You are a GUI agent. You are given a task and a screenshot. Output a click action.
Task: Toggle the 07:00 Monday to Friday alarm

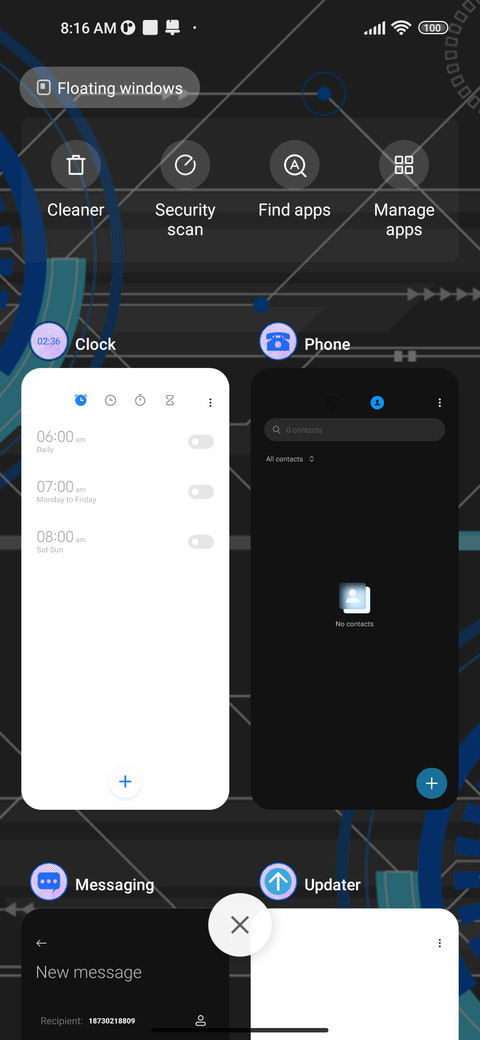coord(201,491)
